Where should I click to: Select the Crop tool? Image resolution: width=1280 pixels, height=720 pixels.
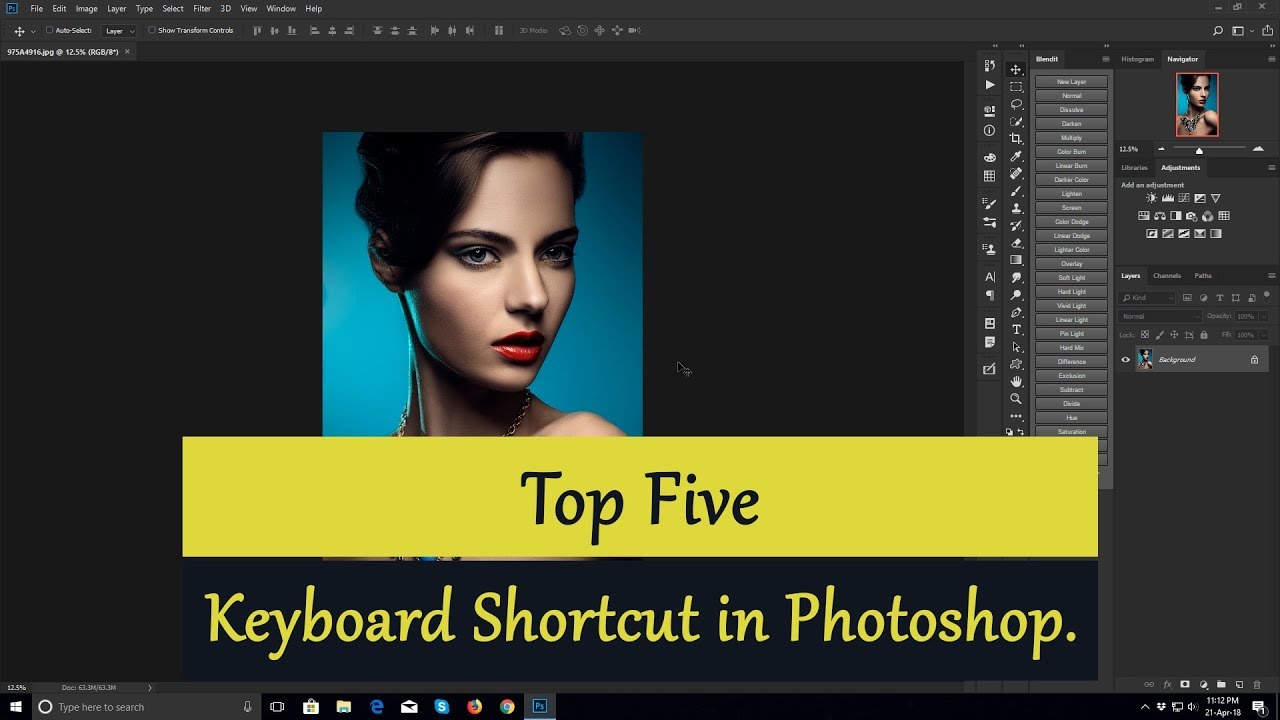click(1016, 139)
